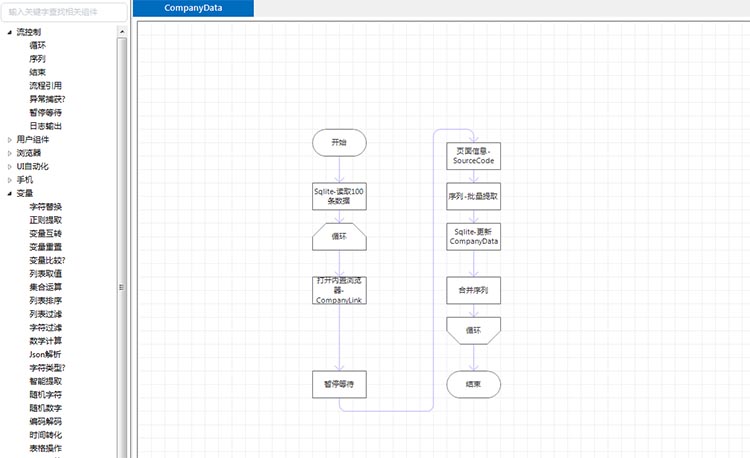Select the 暂停等待 node on the canvas
Screen dimensions: 750x458
click(x=339, y=384)
